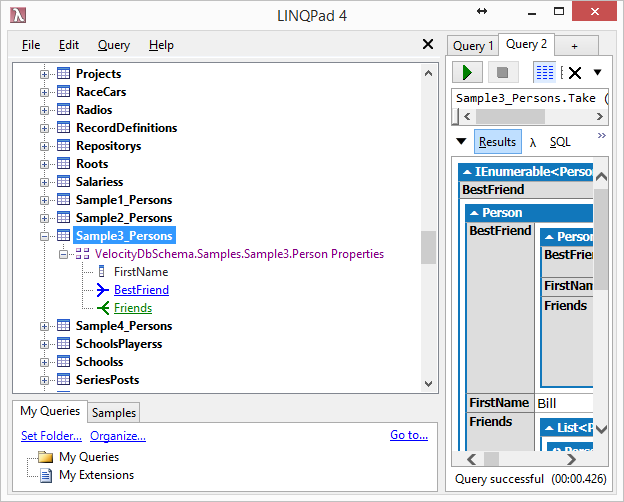
Task: Click the schema tree vertical scrollbar thumb
Action: tap(428, 247)
